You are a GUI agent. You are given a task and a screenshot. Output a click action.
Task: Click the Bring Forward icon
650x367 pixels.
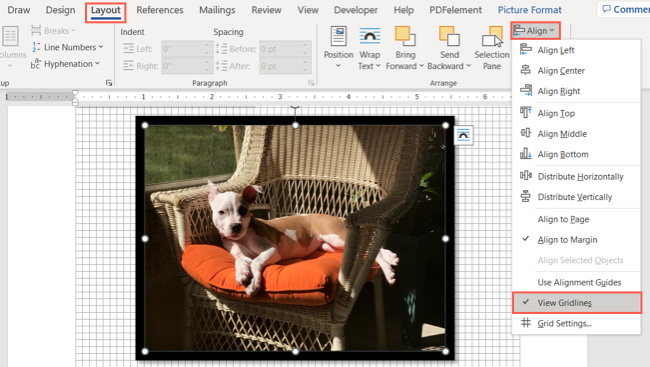[x=405, y=36]
